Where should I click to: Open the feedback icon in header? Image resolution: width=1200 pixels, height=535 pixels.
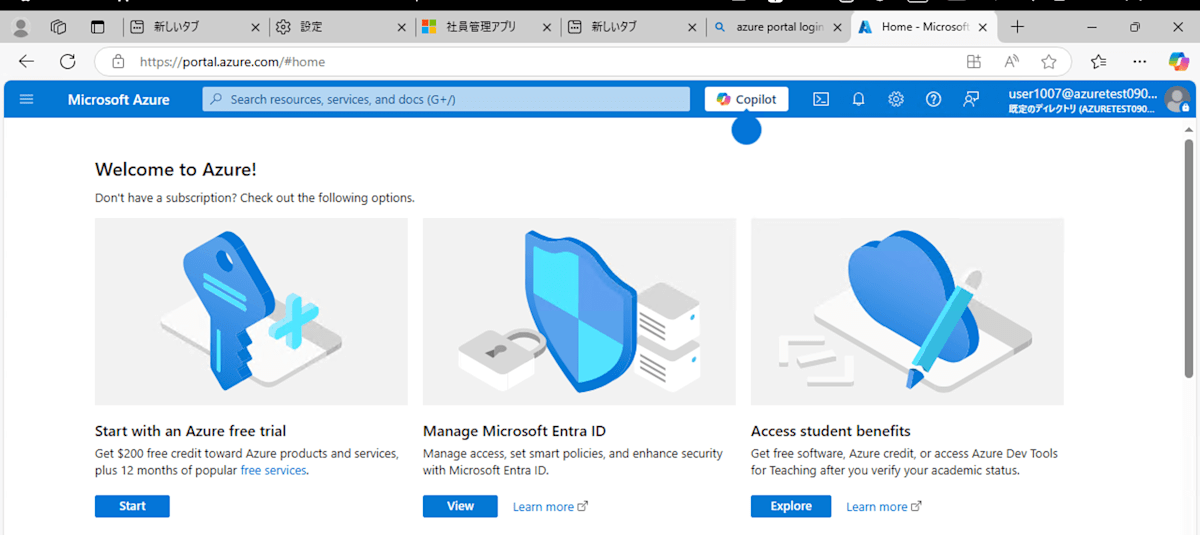coord(971,99)
